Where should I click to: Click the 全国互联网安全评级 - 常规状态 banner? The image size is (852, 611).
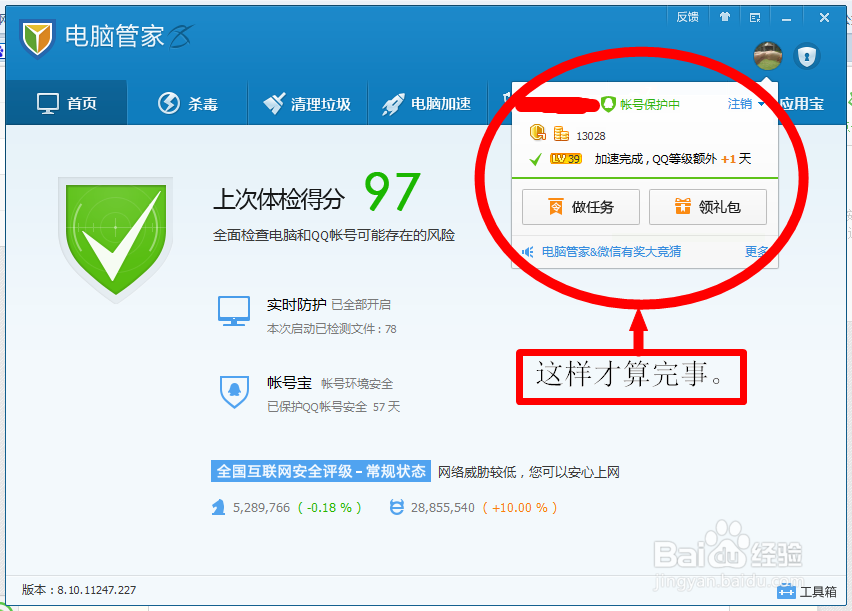(x=321, y=471)
